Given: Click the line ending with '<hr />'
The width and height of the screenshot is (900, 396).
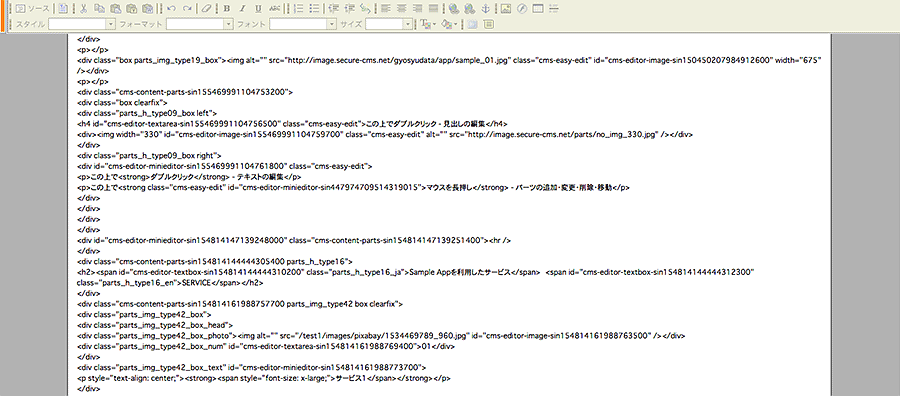Looking at the screenshot, I should pyautogui.click(x=294, y=241).
